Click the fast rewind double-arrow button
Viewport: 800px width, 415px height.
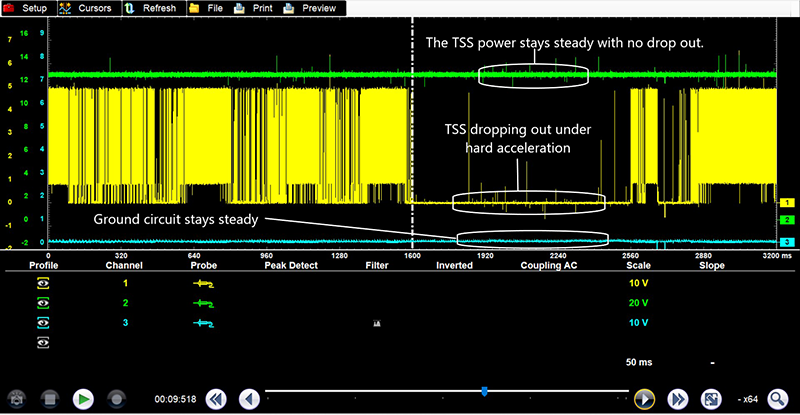point(215,398)
